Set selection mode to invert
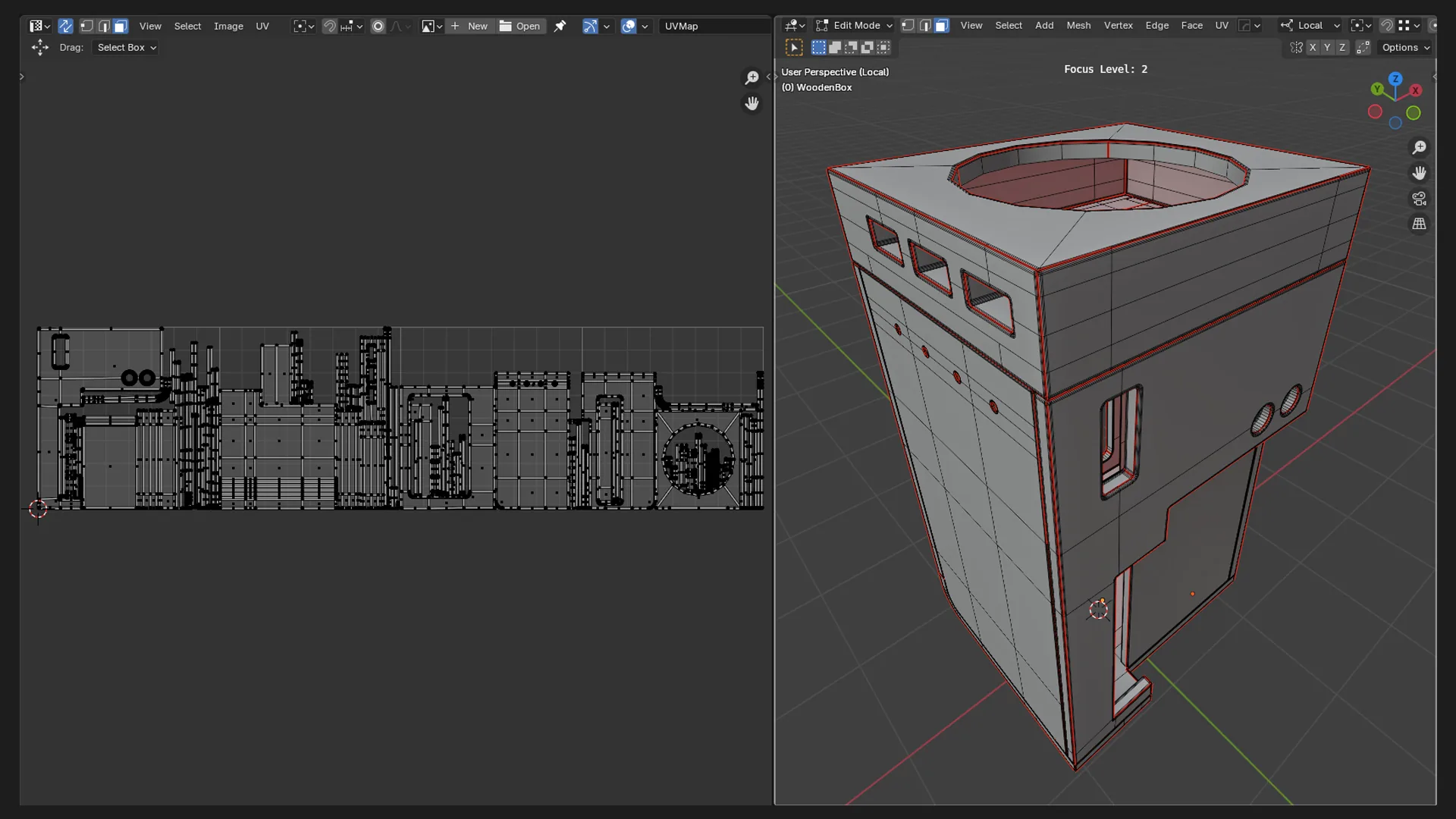 click(x=867, y=47)
